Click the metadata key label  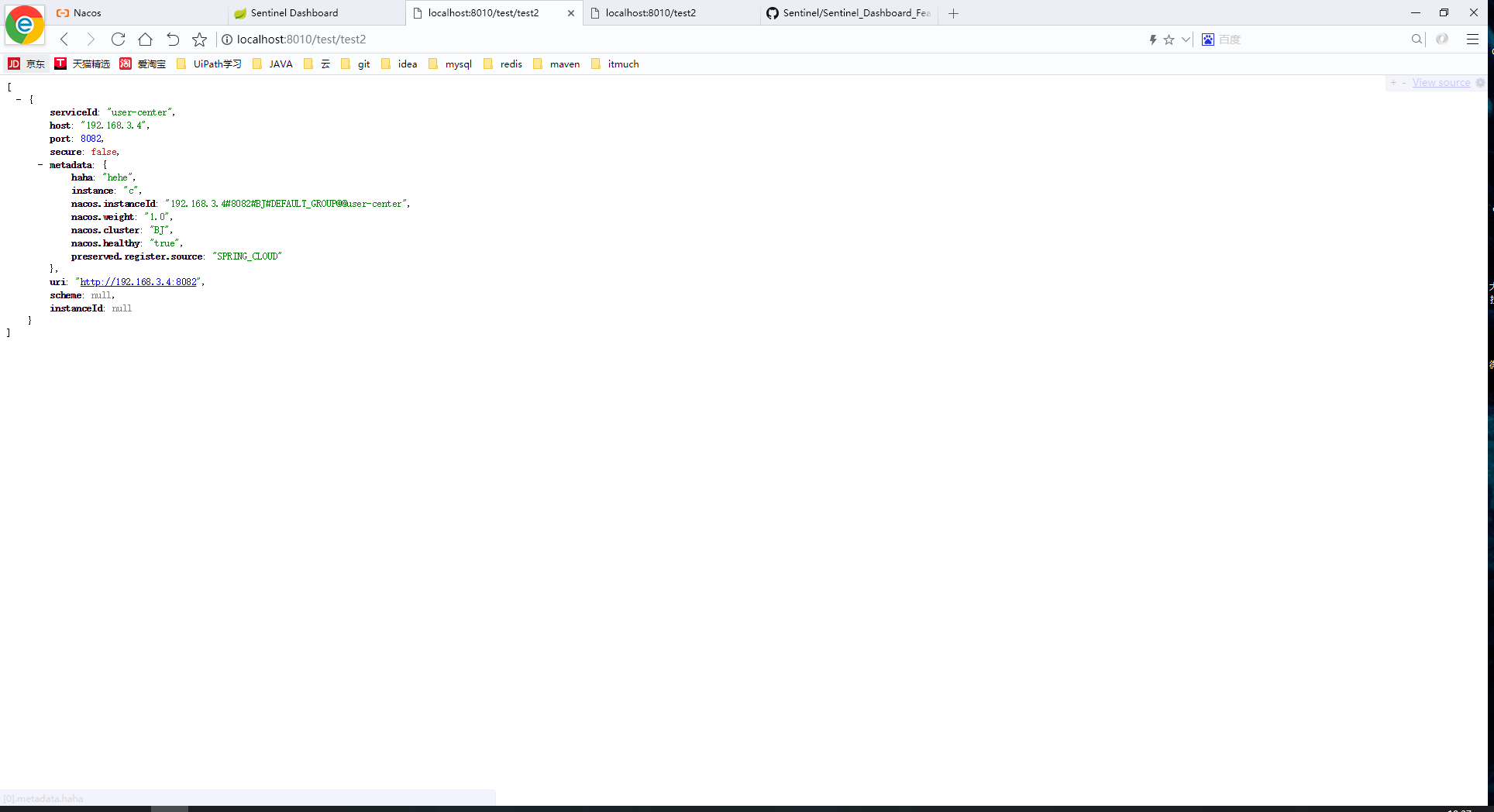click(x=71, y=165)
